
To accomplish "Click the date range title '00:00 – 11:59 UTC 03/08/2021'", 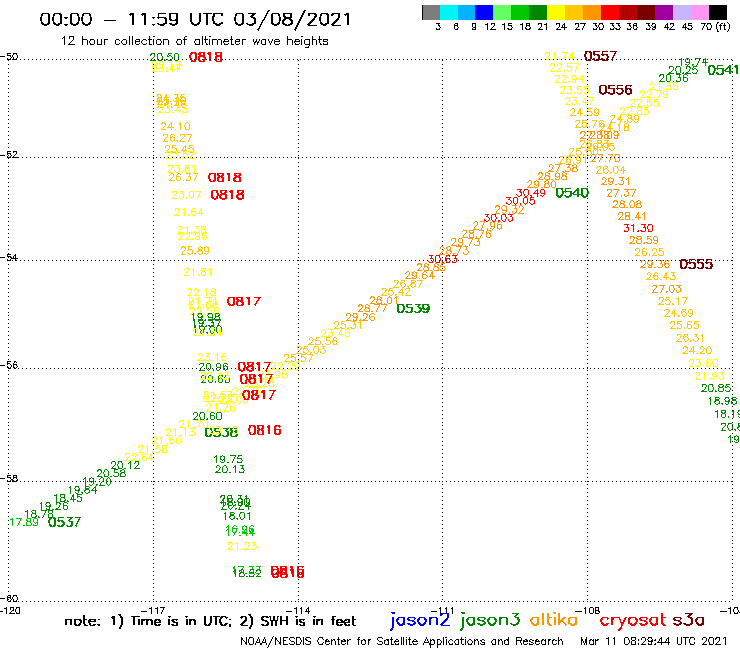I will [195, 19].
